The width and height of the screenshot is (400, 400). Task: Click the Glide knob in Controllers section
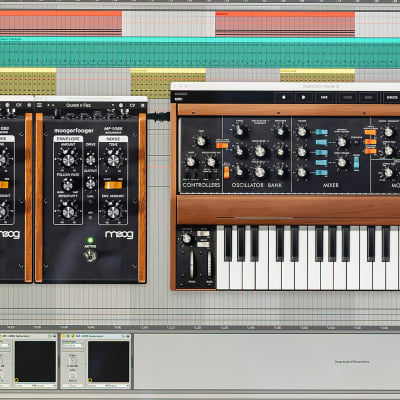click(x=191, y=162)
